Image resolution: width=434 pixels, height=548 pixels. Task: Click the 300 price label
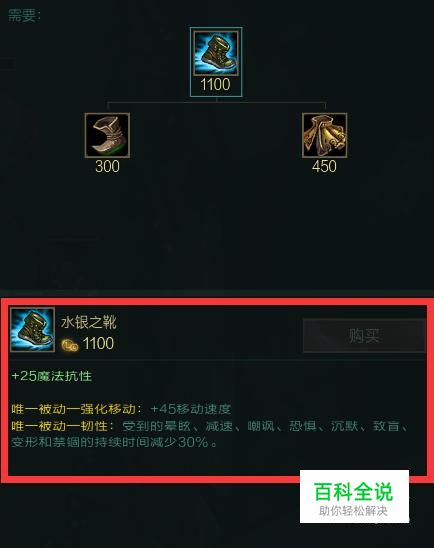pyautogui.click(x=107, y=166)
